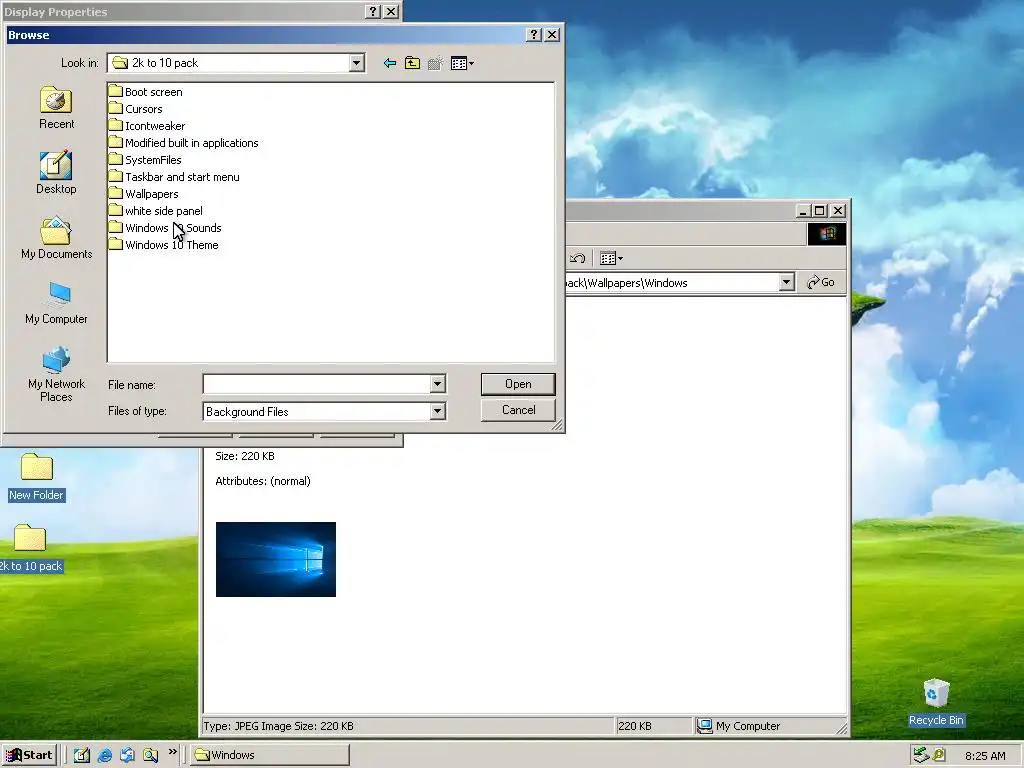This screenshot has width=1024, height=768.
Task: Select Taskbar and start menu folder
Action: click(x=174, y=177)
